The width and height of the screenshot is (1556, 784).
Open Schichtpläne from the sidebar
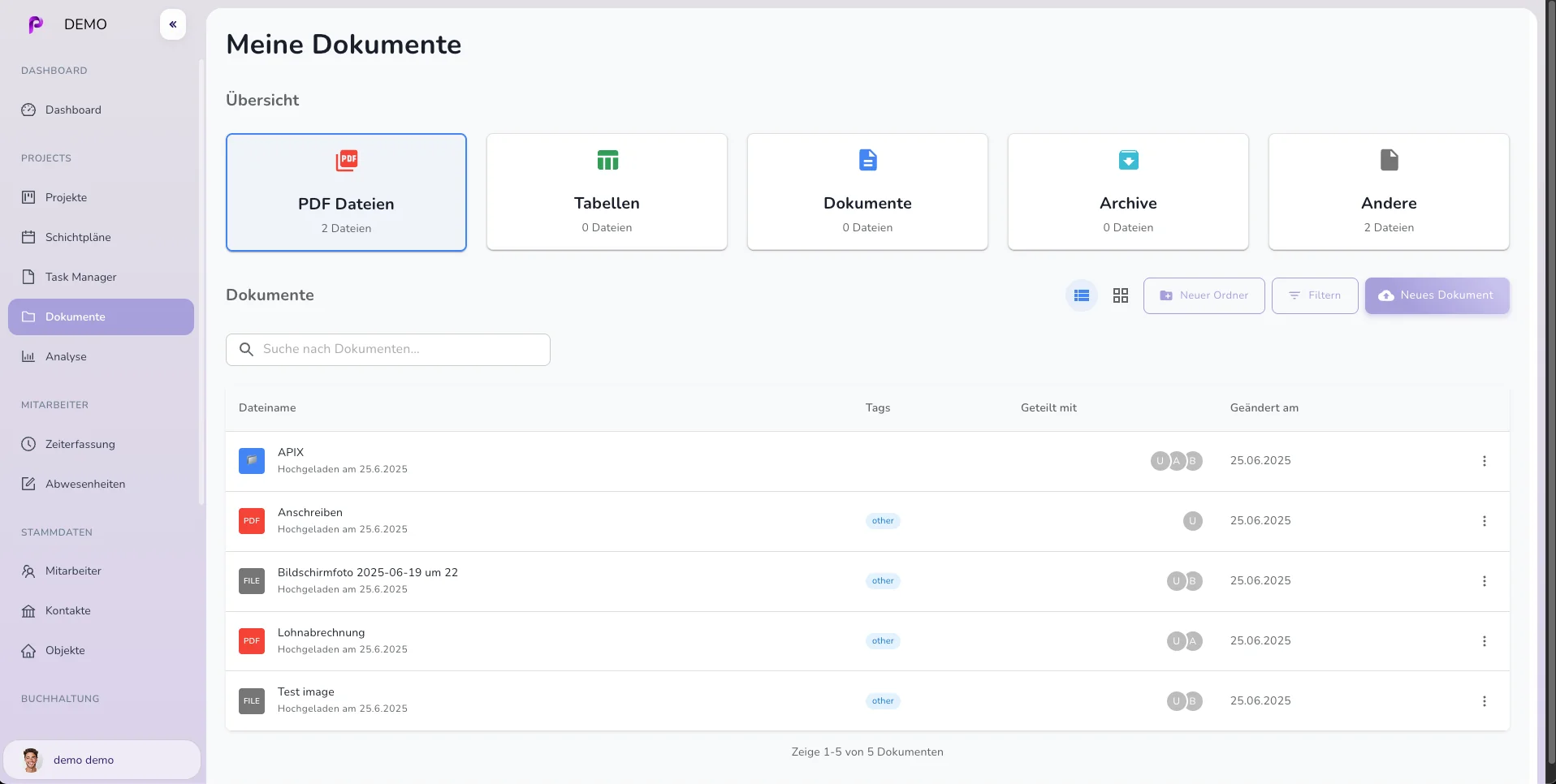[77, 237]
